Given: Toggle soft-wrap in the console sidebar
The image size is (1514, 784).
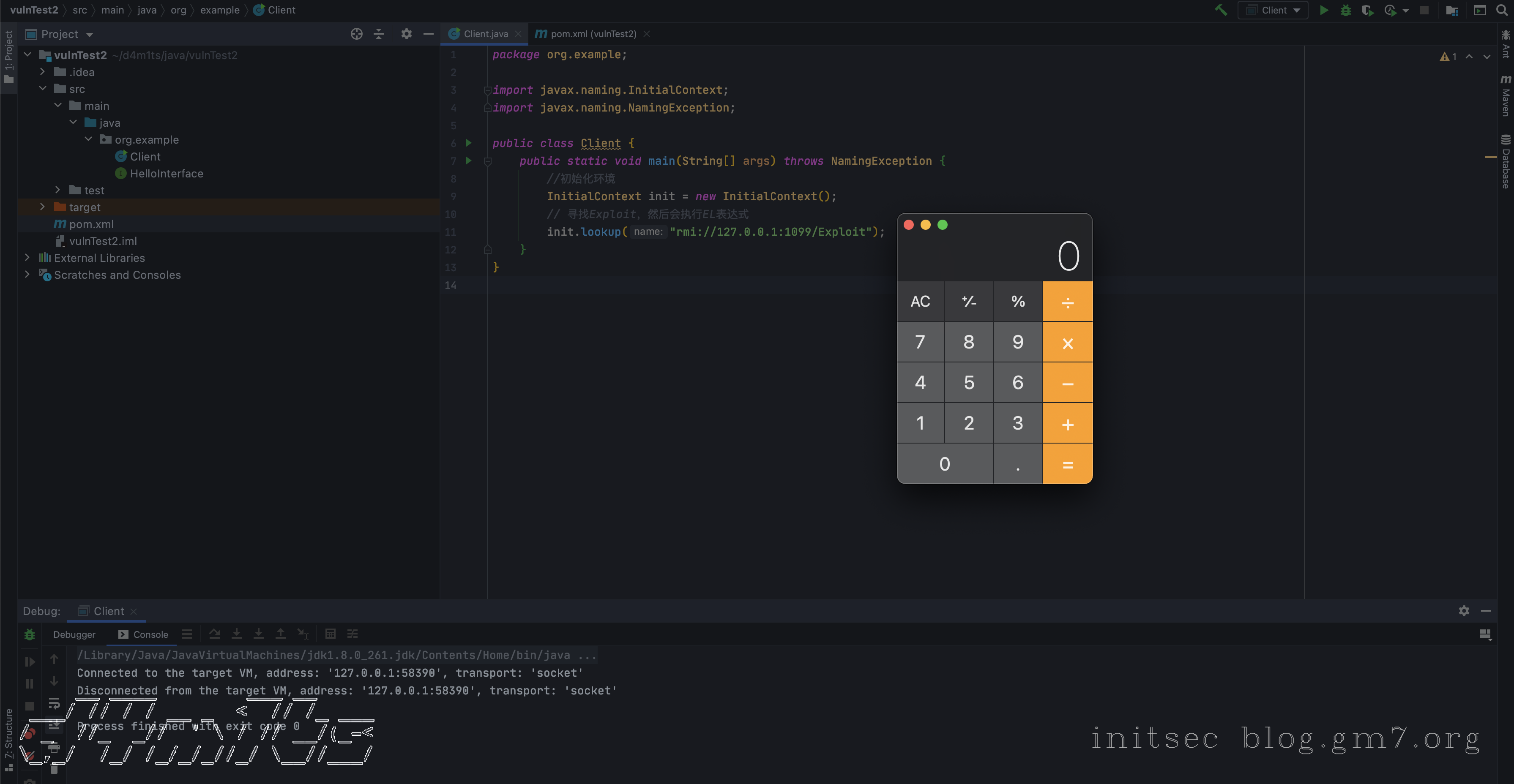Looking at the screenshot, I should click(x=54, y=703).
